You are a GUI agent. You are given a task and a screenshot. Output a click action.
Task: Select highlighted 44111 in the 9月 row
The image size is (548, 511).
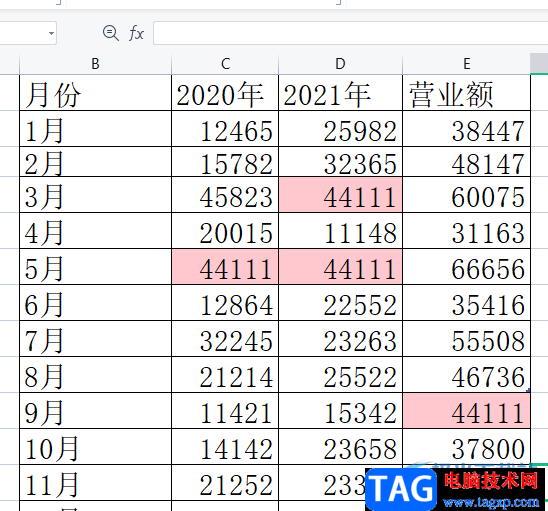tap(467, 411)
